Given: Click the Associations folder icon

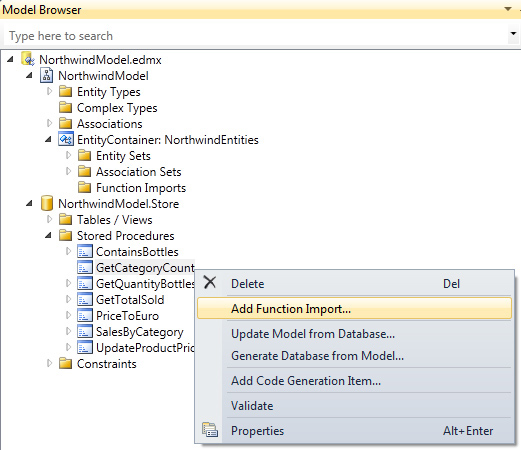Looking at the screenshot, I should click(65, 123).
